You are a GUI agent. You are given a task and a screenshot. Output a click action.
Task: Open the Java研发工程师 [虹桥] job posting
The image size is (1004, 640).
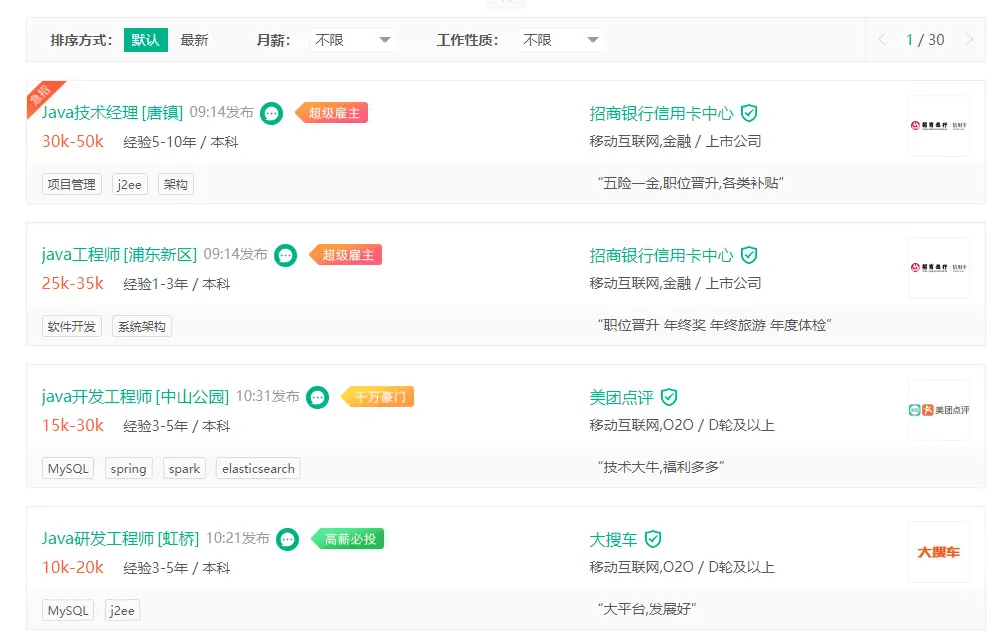coord(120,540)
